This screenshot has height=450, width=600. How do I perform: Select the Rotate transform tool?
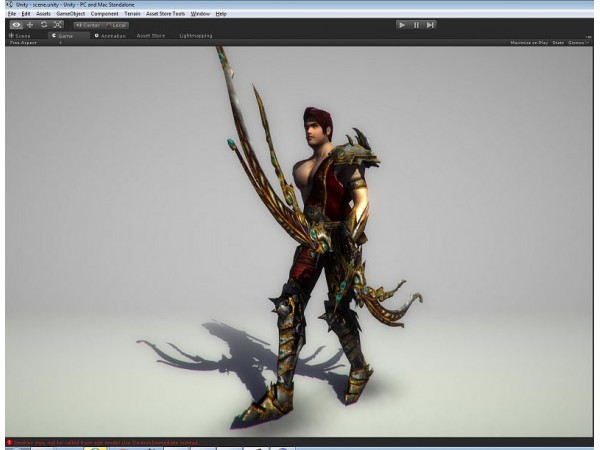44,25
